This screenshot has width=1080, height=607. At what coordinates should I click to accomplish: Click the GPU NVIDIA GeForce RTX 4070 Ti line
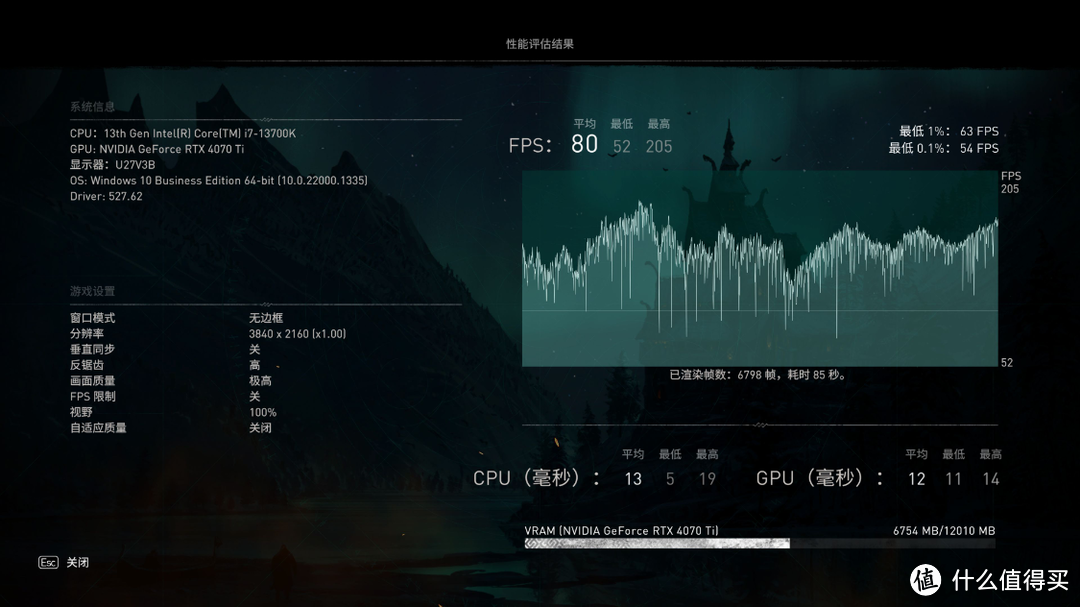tap(157, 149)
